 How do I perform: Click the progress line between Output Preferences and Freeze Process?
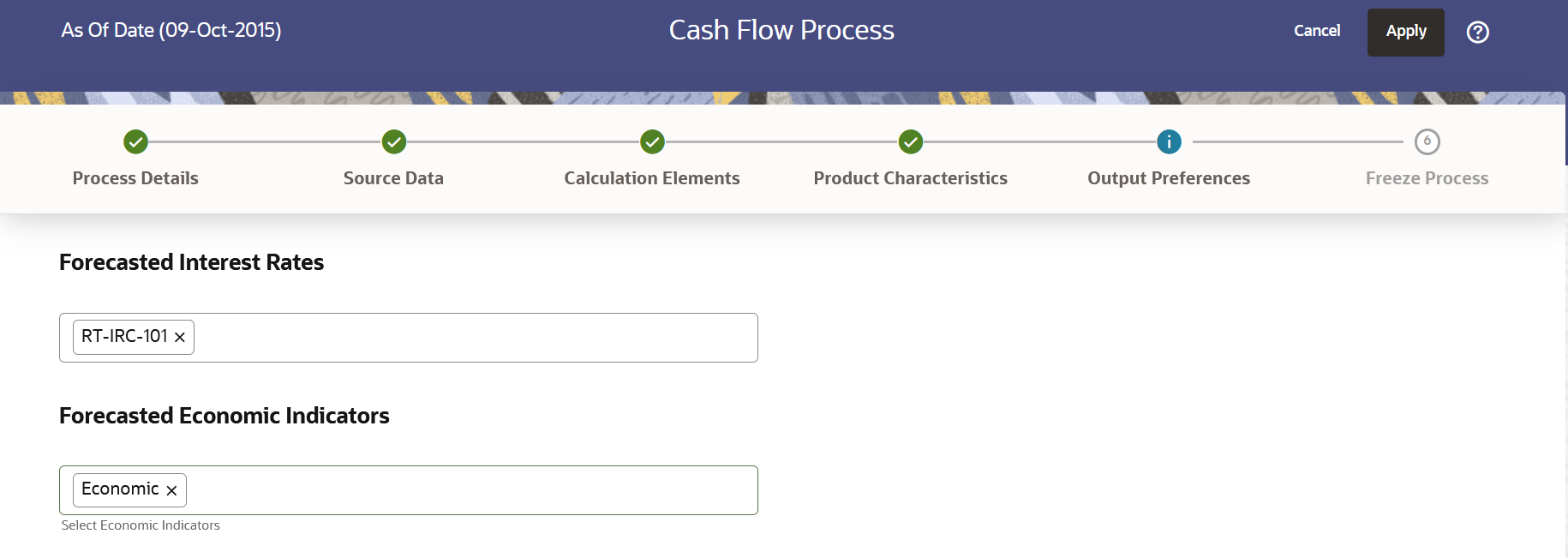tap(1298, 141)
